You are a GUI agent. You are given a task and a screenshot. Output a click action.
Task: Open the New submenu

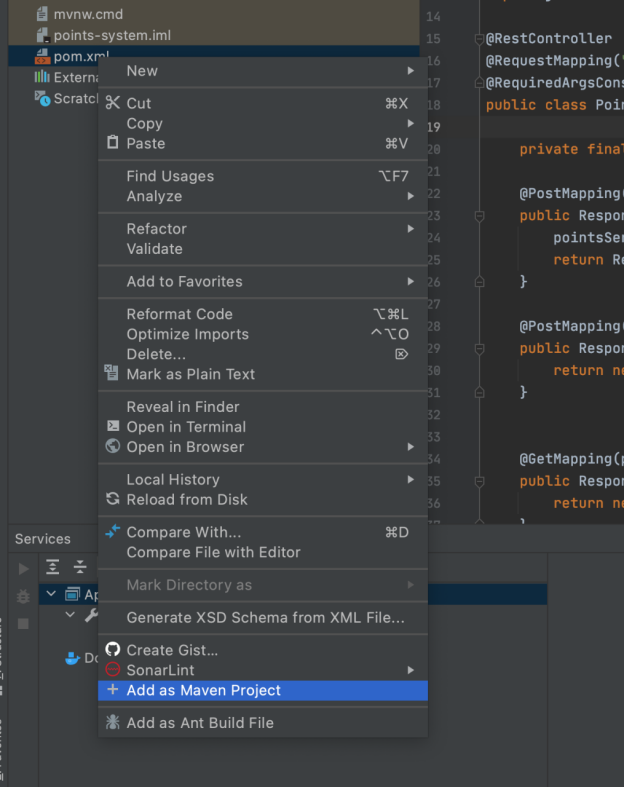[x=263, y=71]
